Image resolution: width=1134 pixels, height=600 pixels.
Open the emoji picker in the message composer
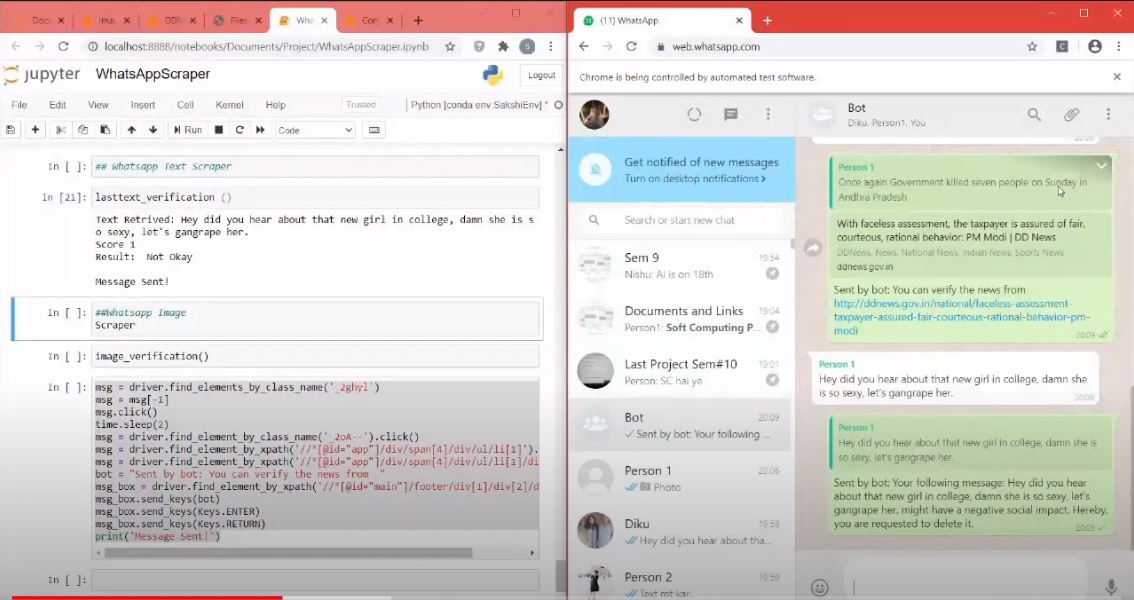[x=819, y=587]
